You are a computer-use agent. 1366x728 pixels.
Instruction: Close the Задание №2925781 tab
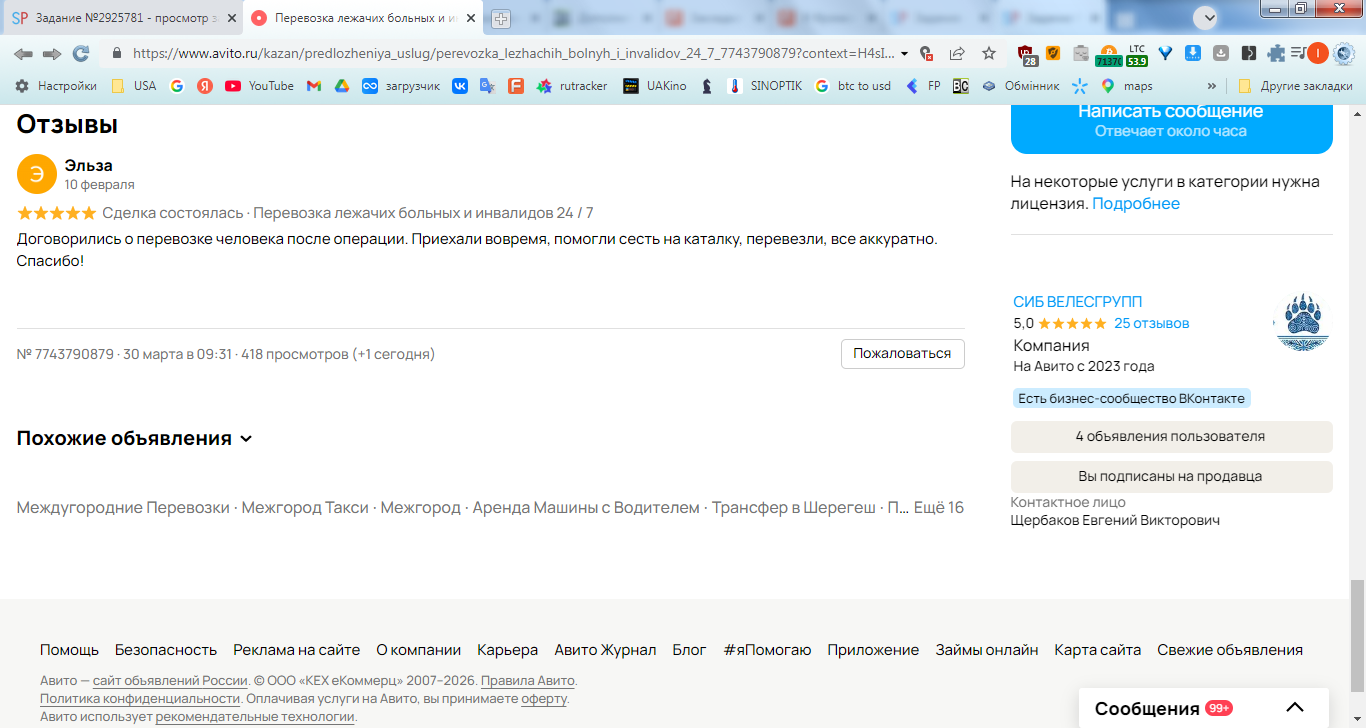[231, 18]
